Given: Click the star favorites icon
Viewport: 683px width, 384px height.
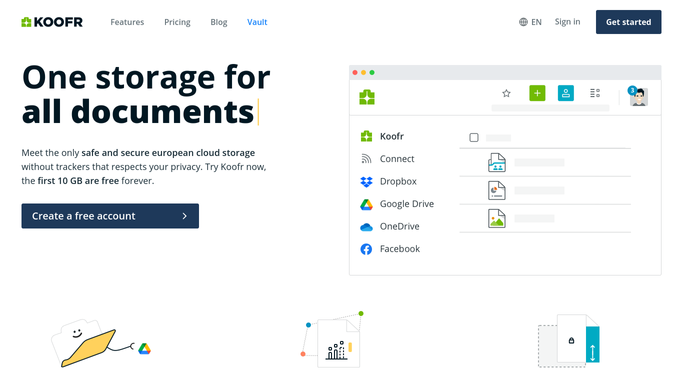Looking at the screenshot, I should (506, 93).
